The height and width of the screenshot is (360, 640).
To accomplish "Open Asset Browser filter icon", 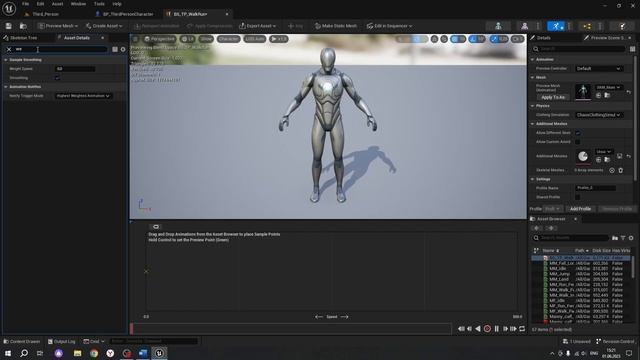I will [623, 238].
